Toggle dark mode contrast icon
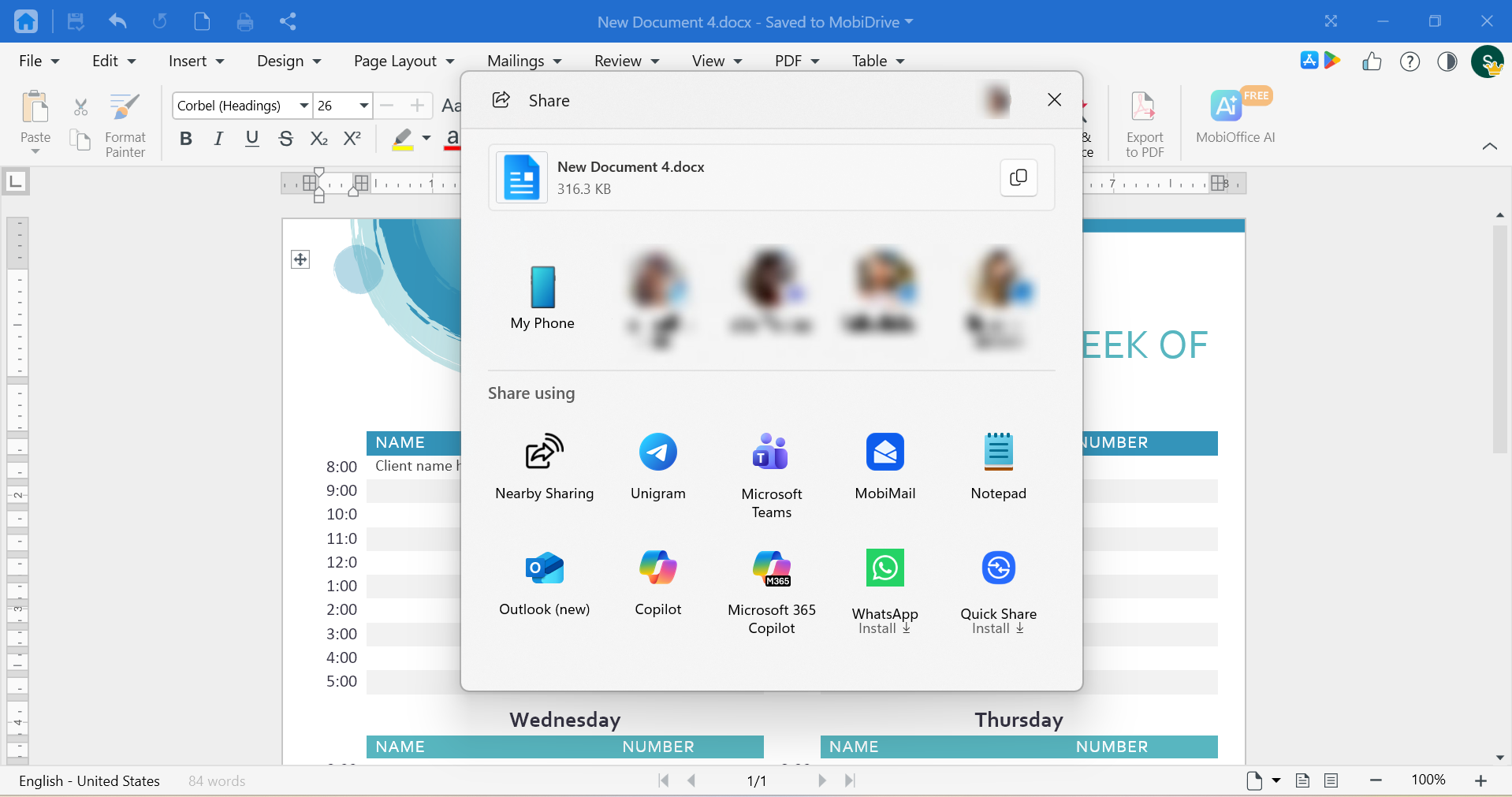 [1447, 61]
